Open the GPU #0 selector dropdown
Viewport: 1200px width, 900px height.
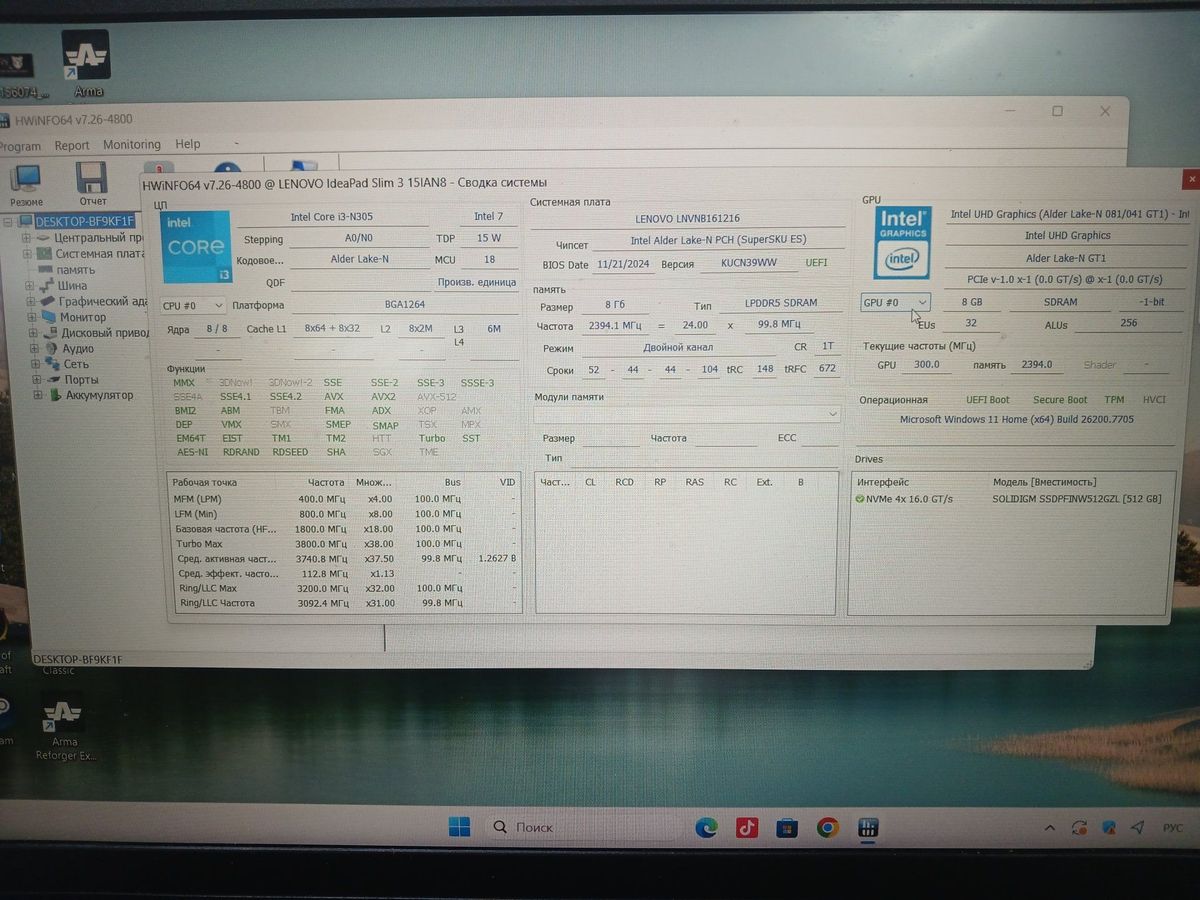click(895, 302)
